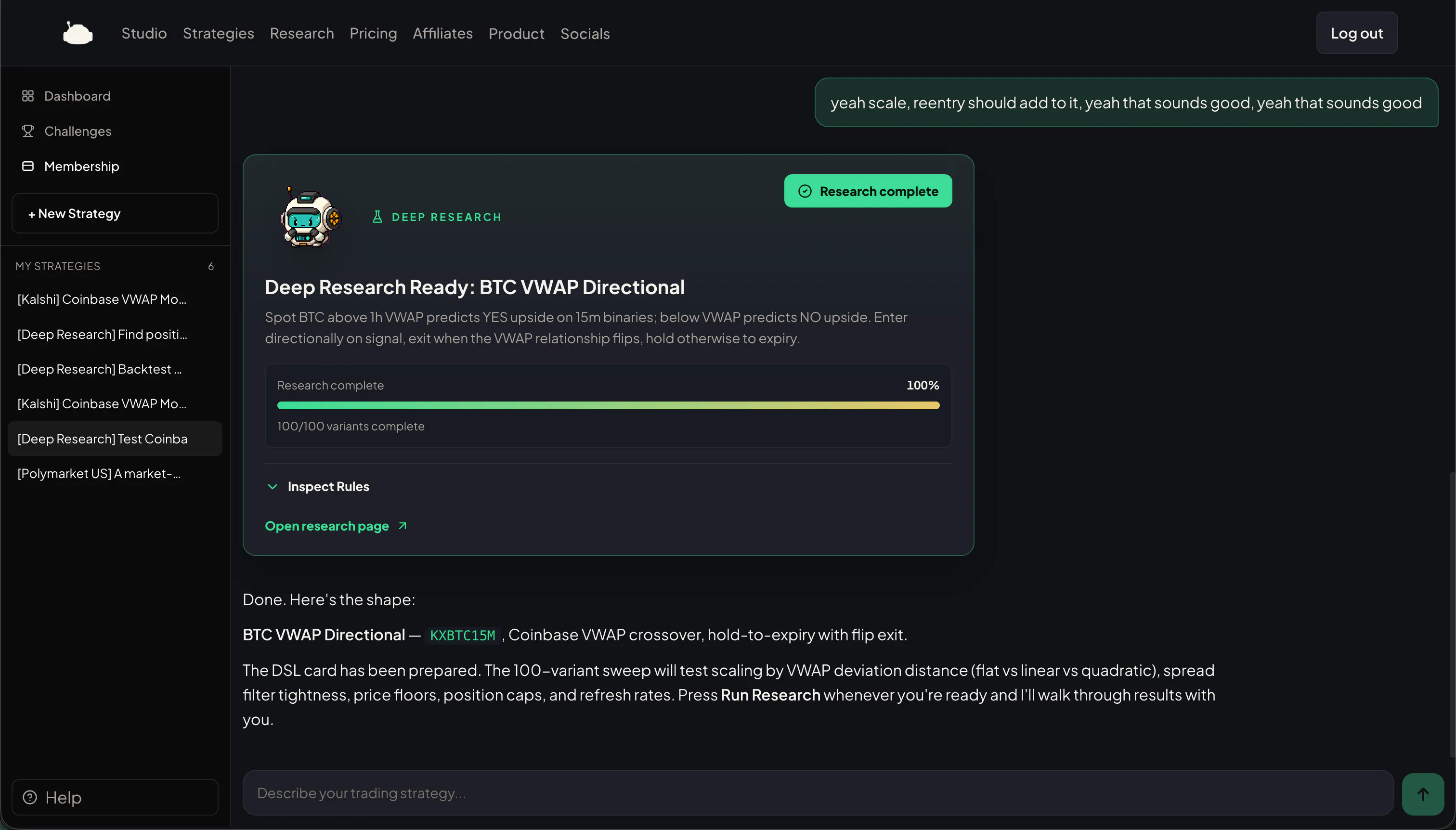This screenshot has height=830, width=1456.
Task: Click the Research complete badge
Action: [868, 191]
